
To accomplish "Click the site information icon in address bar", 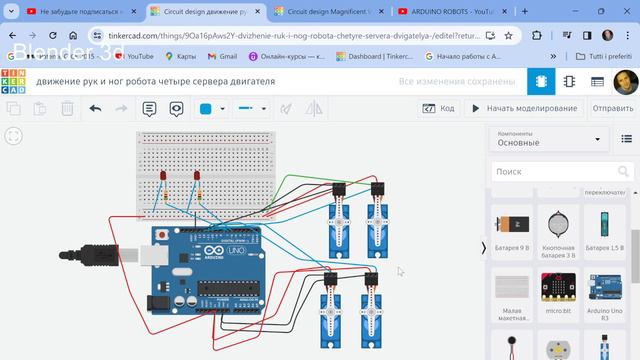I will (x=97, y=36).
